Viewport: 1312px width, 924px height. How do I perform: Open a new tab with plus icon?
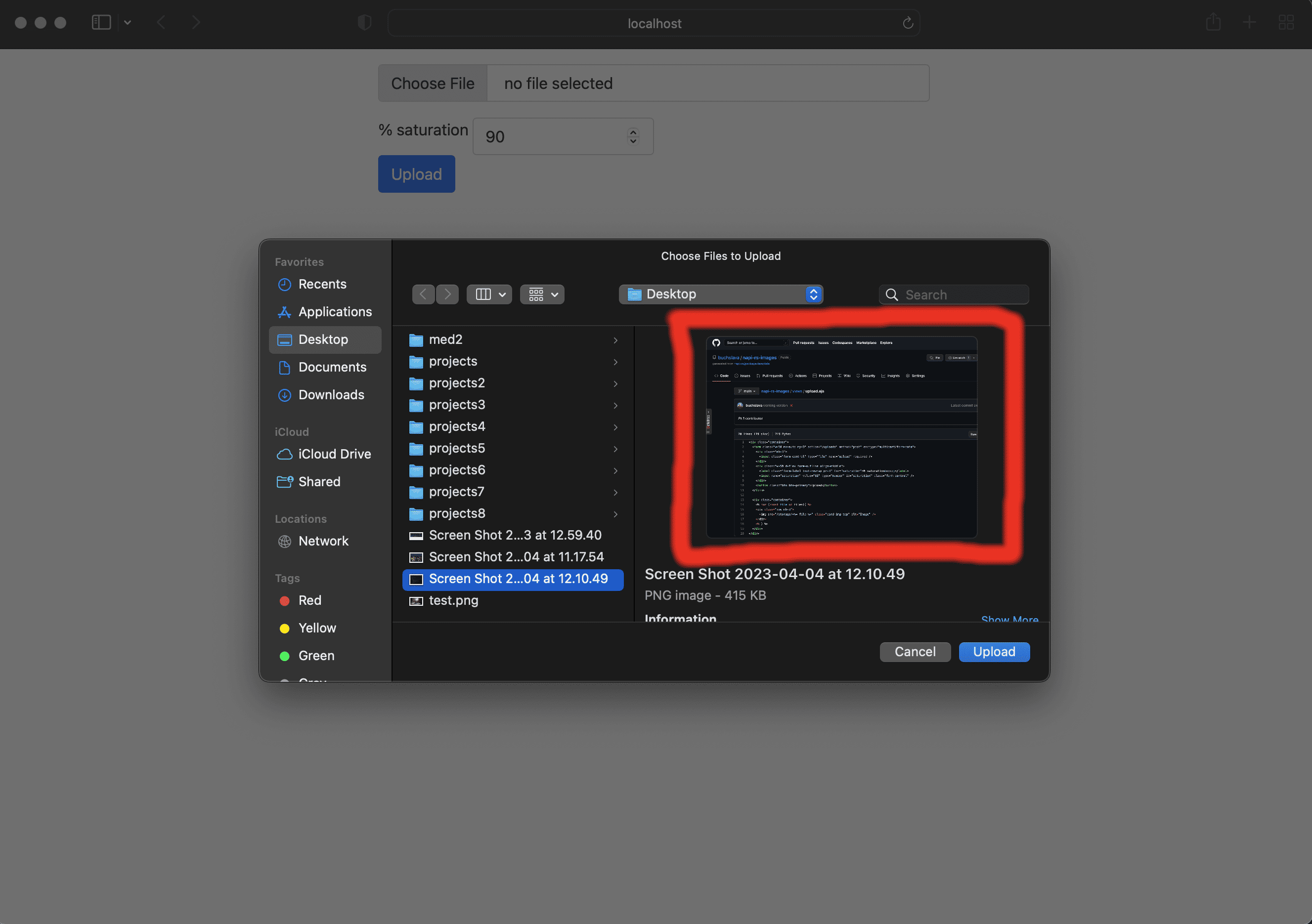1249,22
